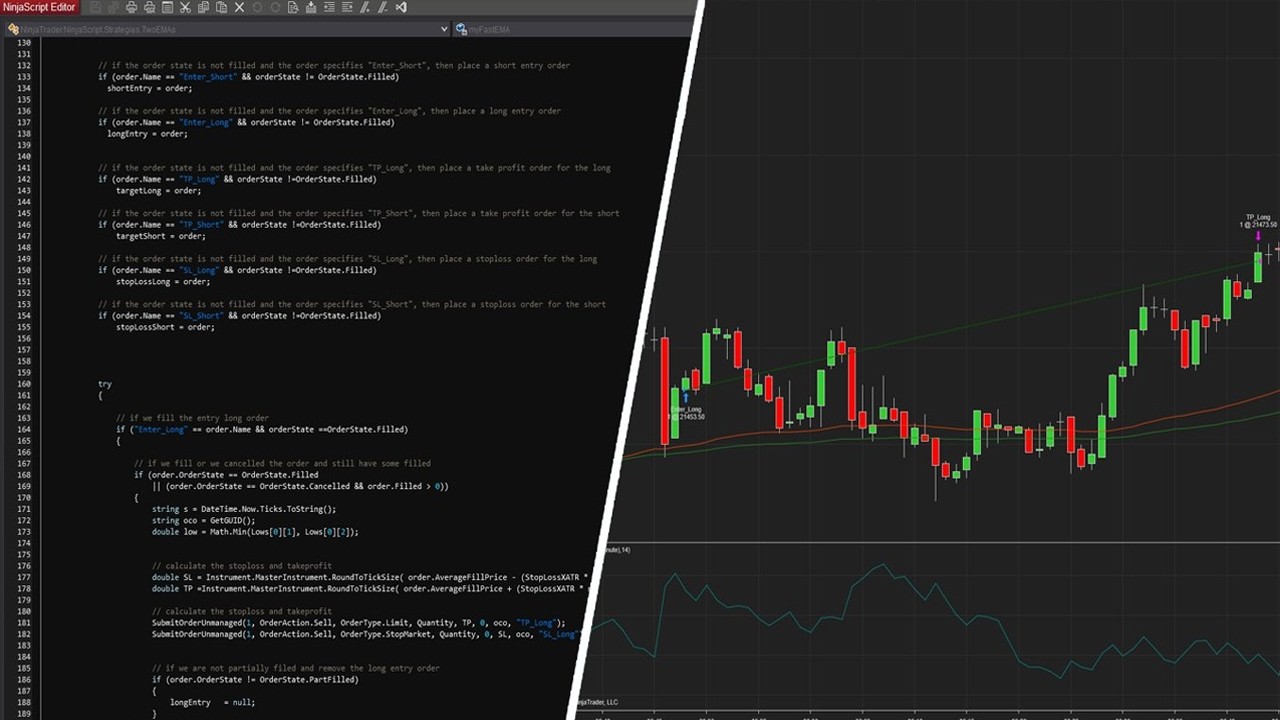The width and height of the screenshot is (1280, 720).
Task: Click line 138 'longEntry = order;'
Action: (147, 134)
